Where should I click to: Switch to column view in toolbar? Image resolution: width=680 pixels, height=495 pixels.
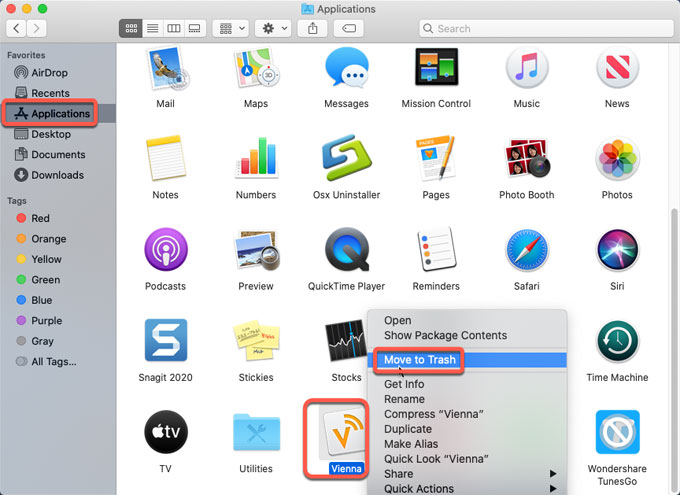(x=174, y=29)
